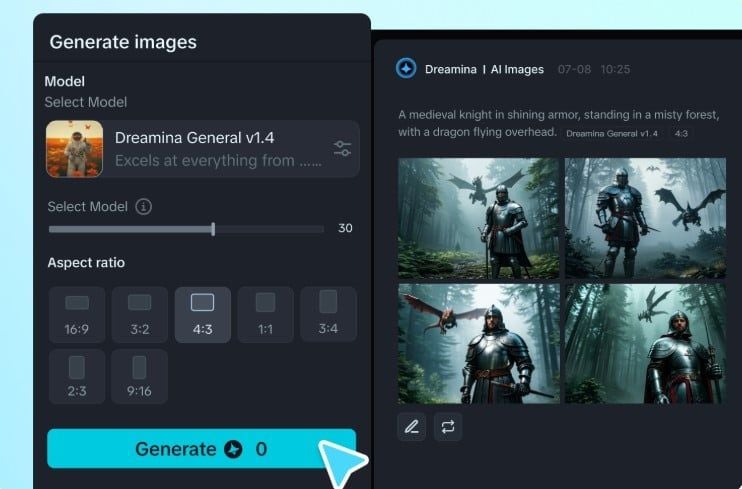Choose the 9:16 vertical aspect ratio
The height and width of the screenshot is (489, 742).
140,377
